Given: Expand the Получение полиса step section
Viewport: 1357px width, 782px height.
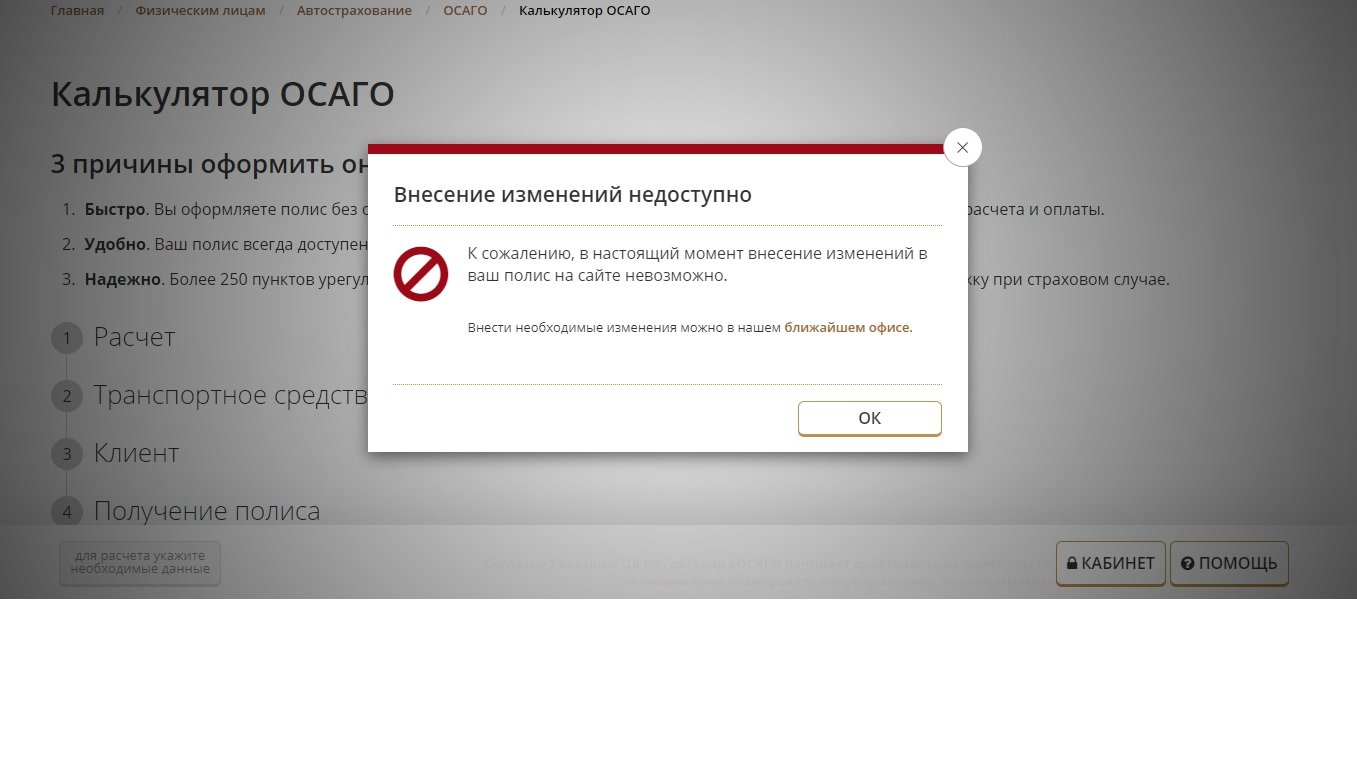Looking at the screenshot, I should click(207, 512).
